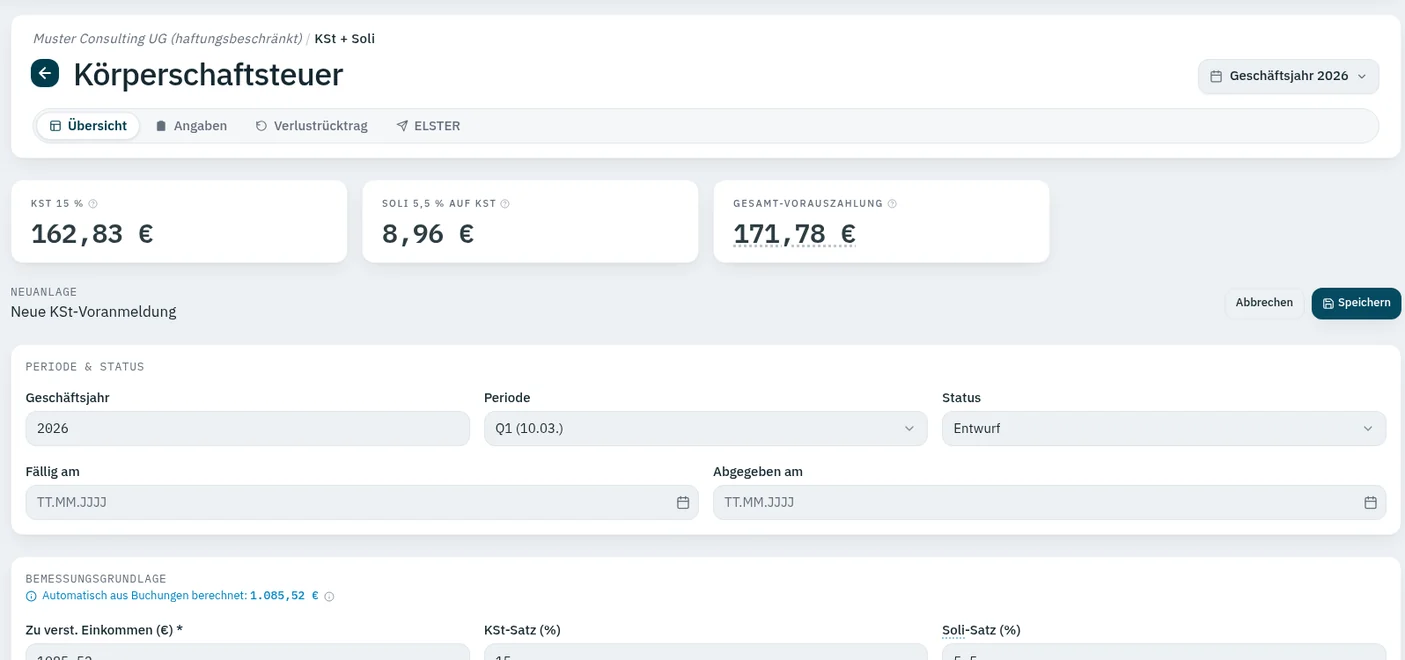Open the calendar picker for Fällig am
This screenshot has height=660, width=1405.
point(683,502)
